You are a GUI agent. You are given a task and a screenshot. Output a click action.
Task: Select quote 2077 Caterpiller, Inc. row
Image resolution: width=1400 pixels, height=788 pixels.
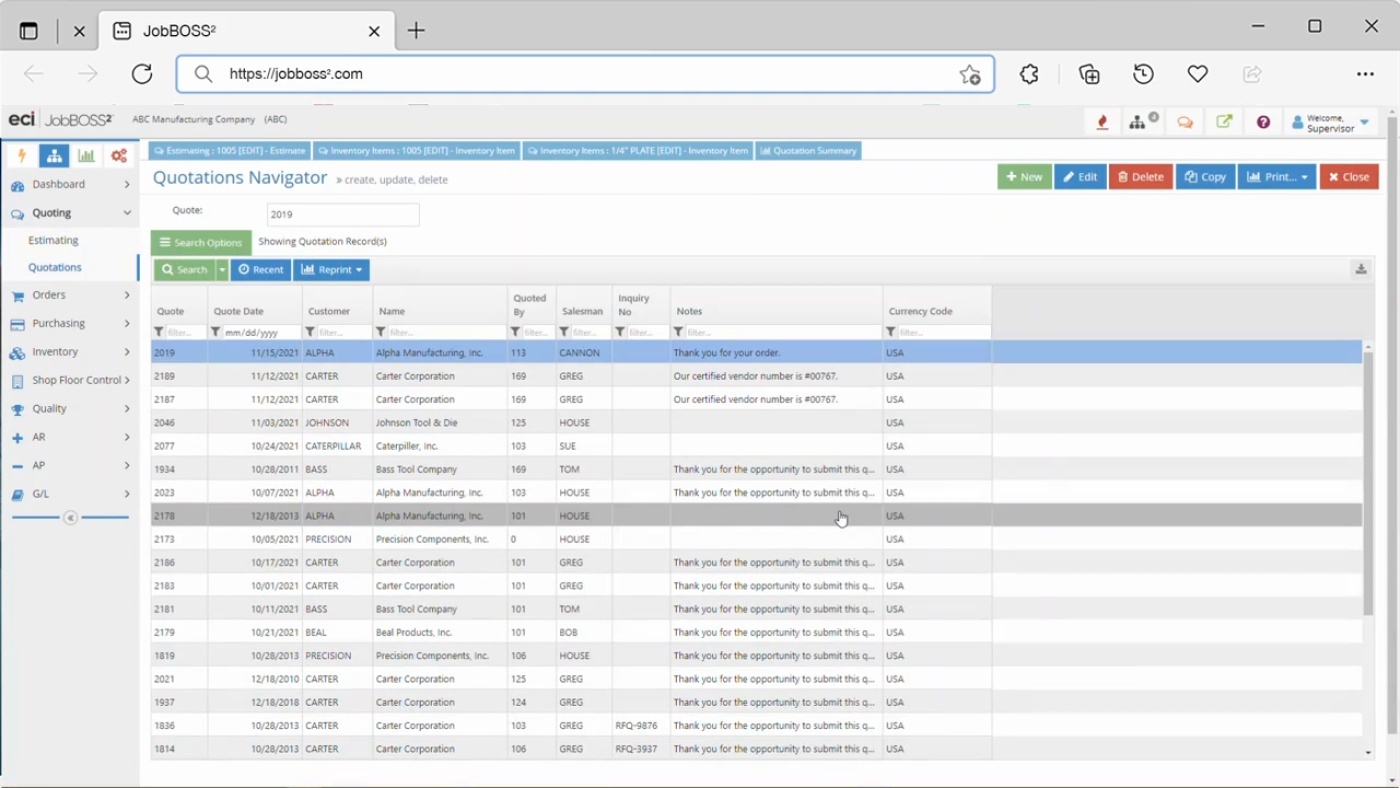756,446
